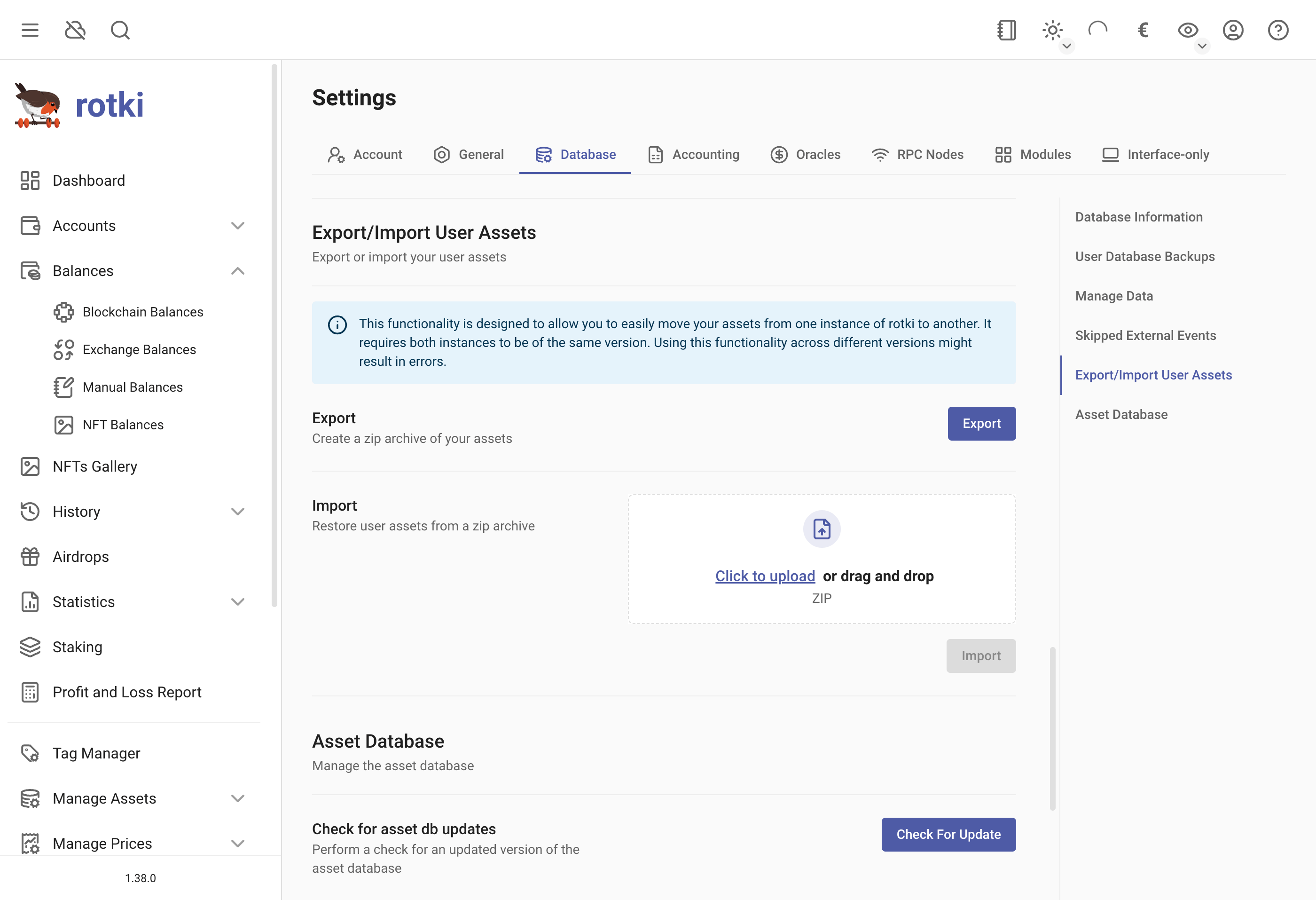Switch to the Oracles tab
The width and height of the screenshot is (1316, 900).
click(x=805, y=155)
